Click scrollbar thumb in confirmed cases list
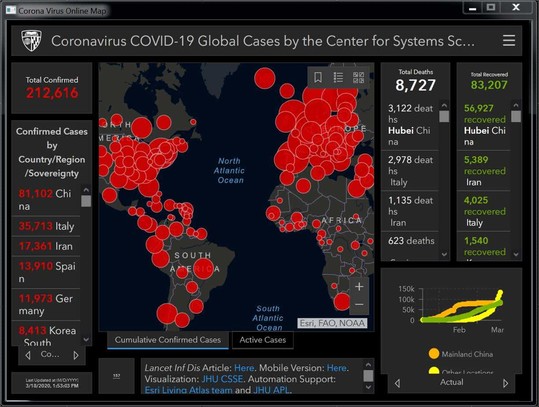Viewport: 539px width, 407px height. tap(86, 201)
